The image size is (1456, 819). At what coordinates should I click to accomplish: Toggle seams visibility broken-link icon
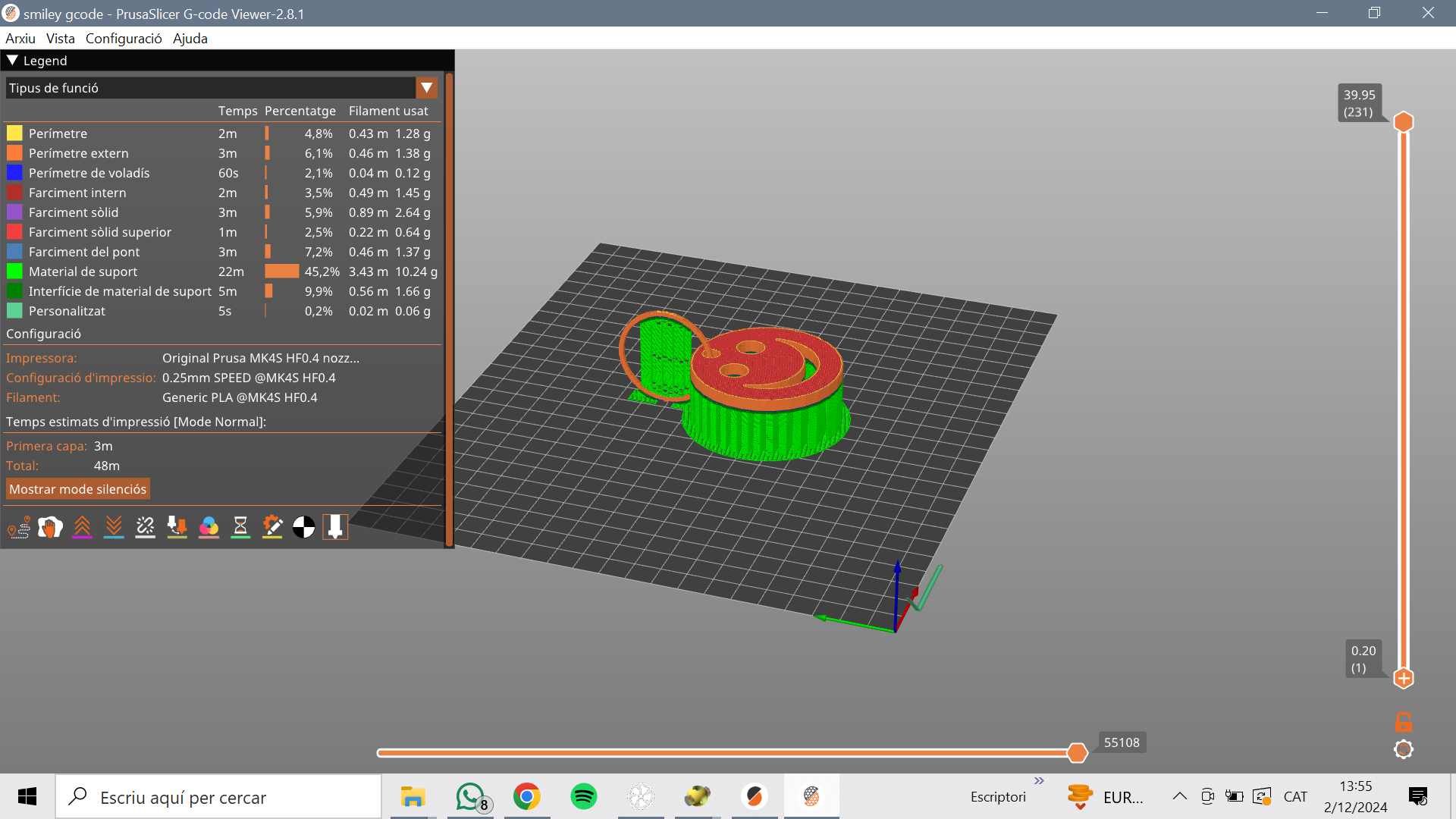click(145, 527)
